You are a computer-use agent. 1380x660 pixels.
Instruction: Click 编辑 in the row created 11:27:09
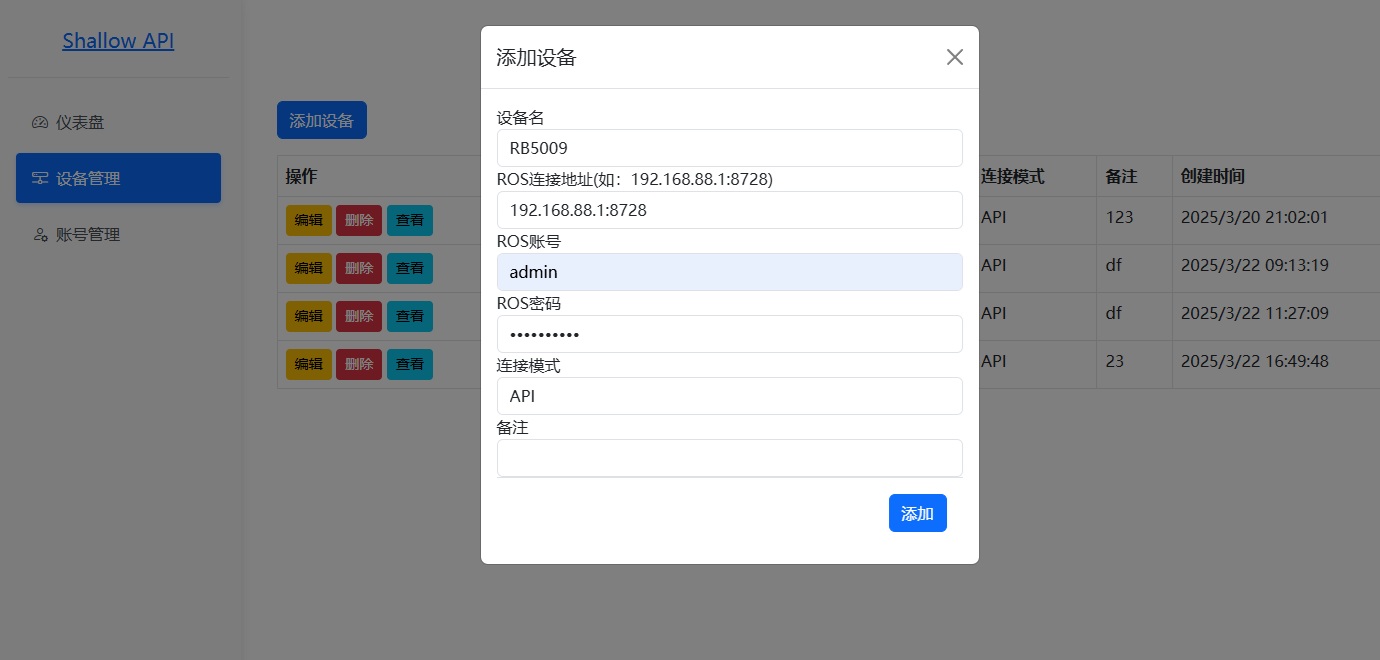[x=308, y=316]
